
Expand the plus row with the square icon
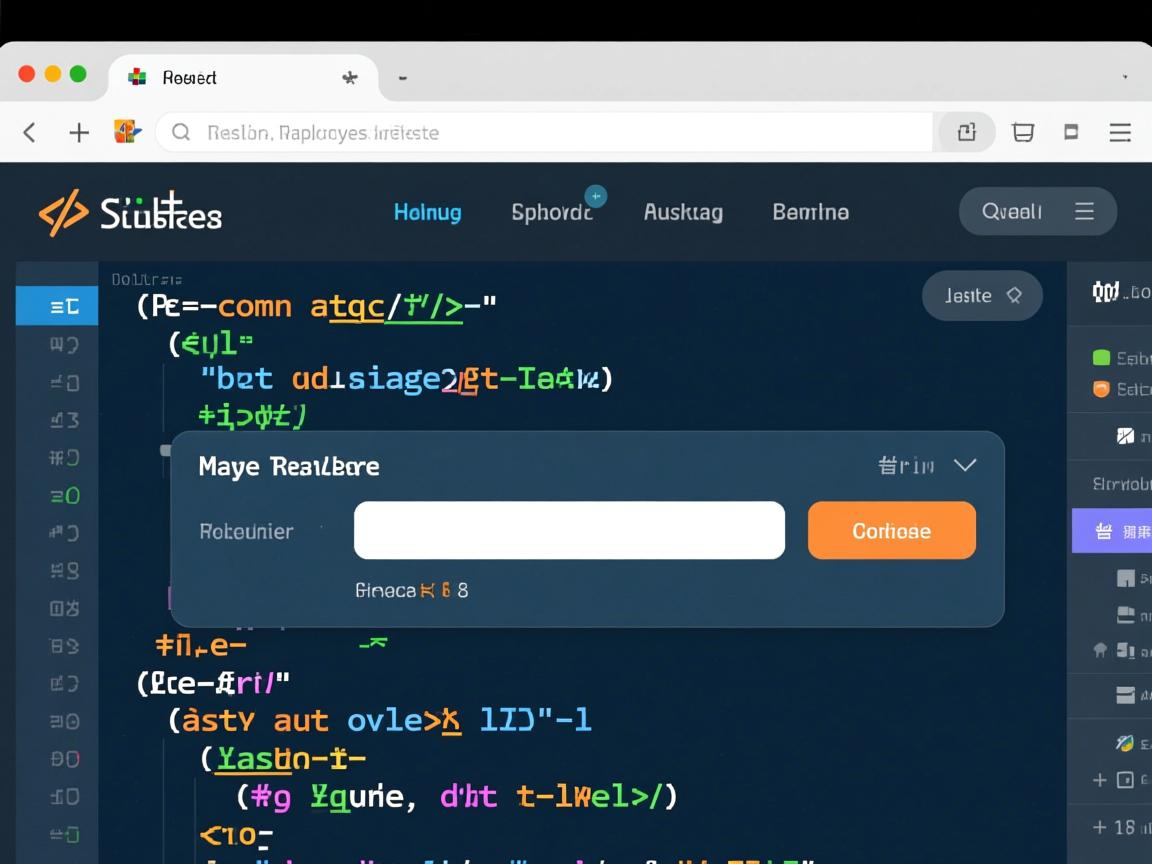[1100, 780]
